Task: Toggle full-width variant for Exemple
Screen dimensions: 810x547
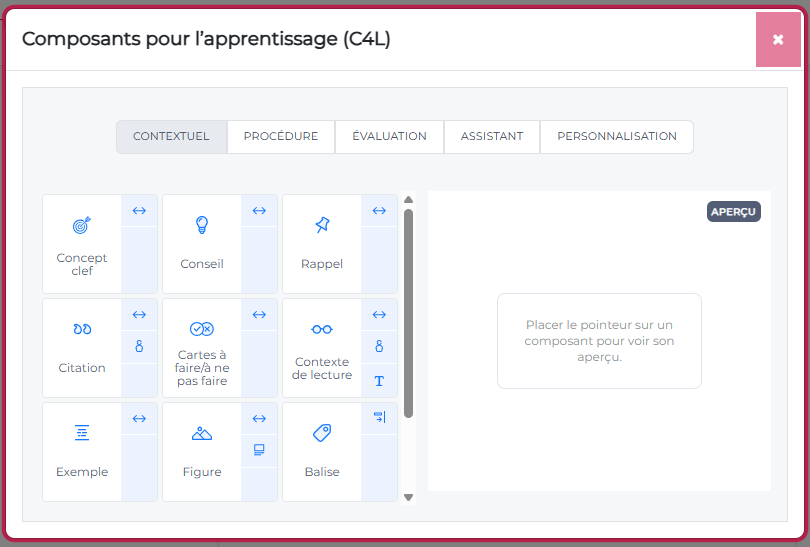Action: point(139,419)
